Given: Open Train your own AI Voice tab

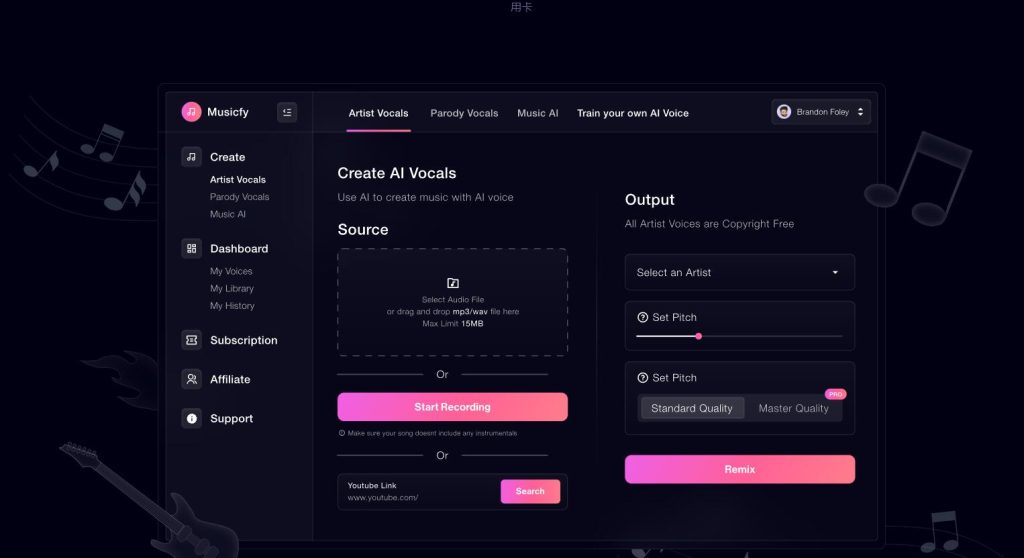Looking at the screenshot, I should click(632, 113).
